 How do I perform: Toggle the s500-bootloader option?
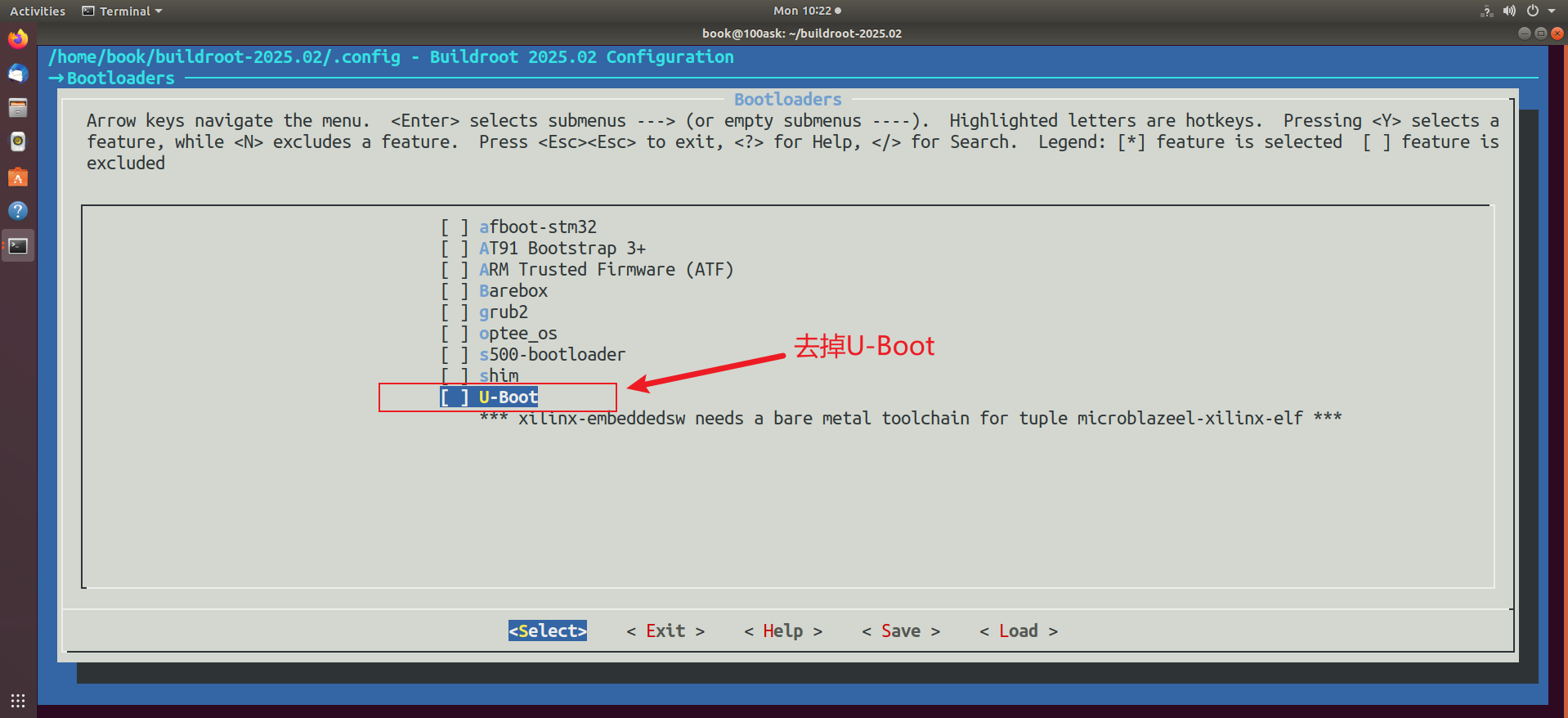pyautogui.click(x=533, y=354)
